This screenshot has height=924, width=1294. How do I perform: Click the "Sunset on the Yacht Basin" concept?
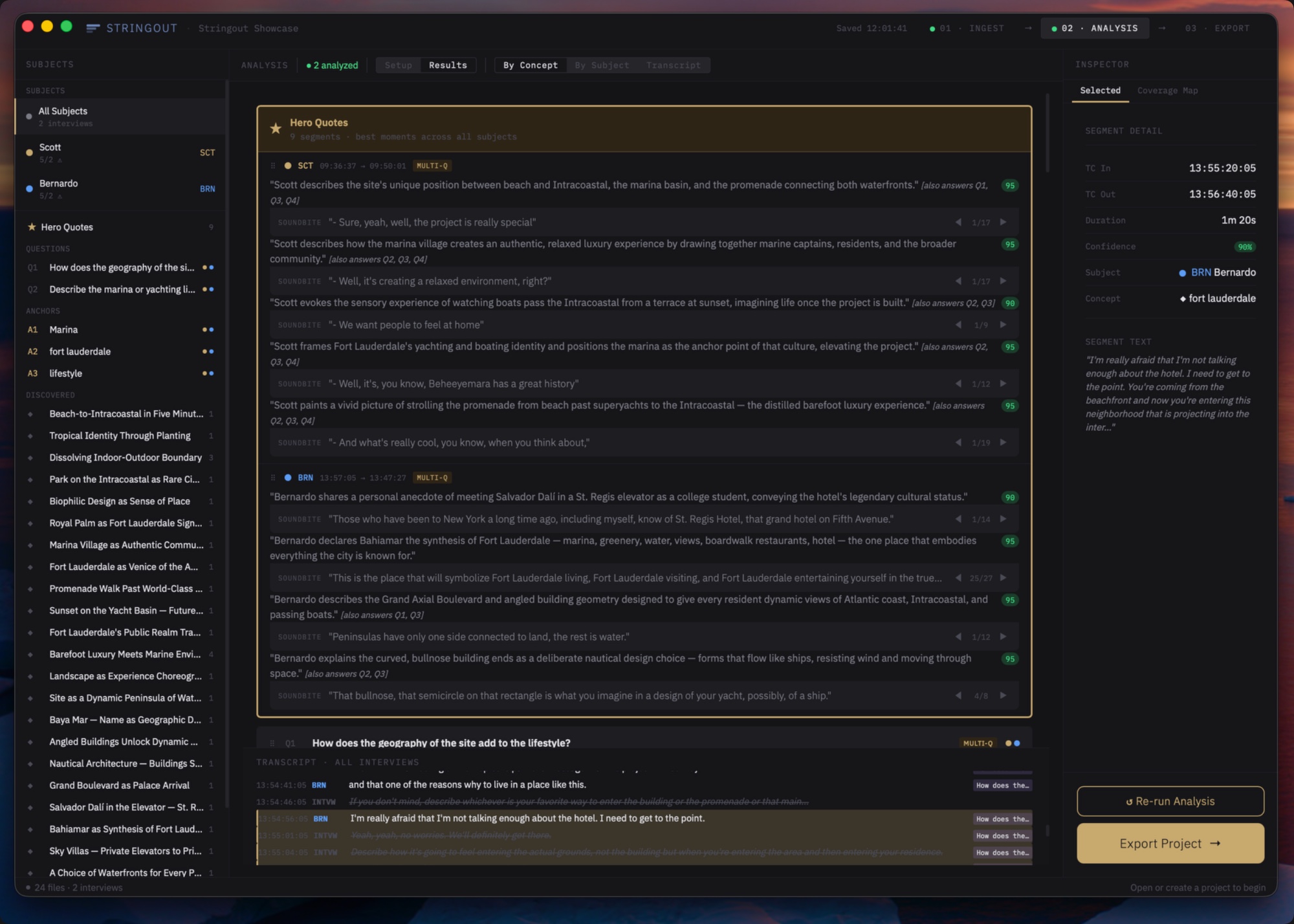coord(121,610)
